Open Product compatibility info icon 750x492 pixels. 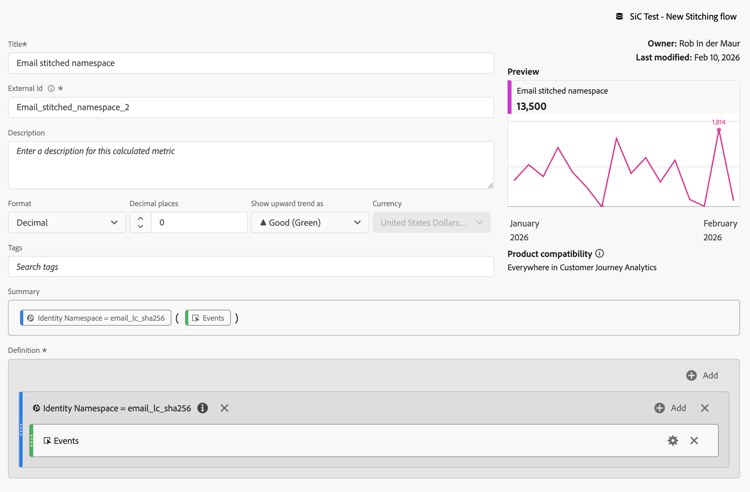click(x=599, y=253)
